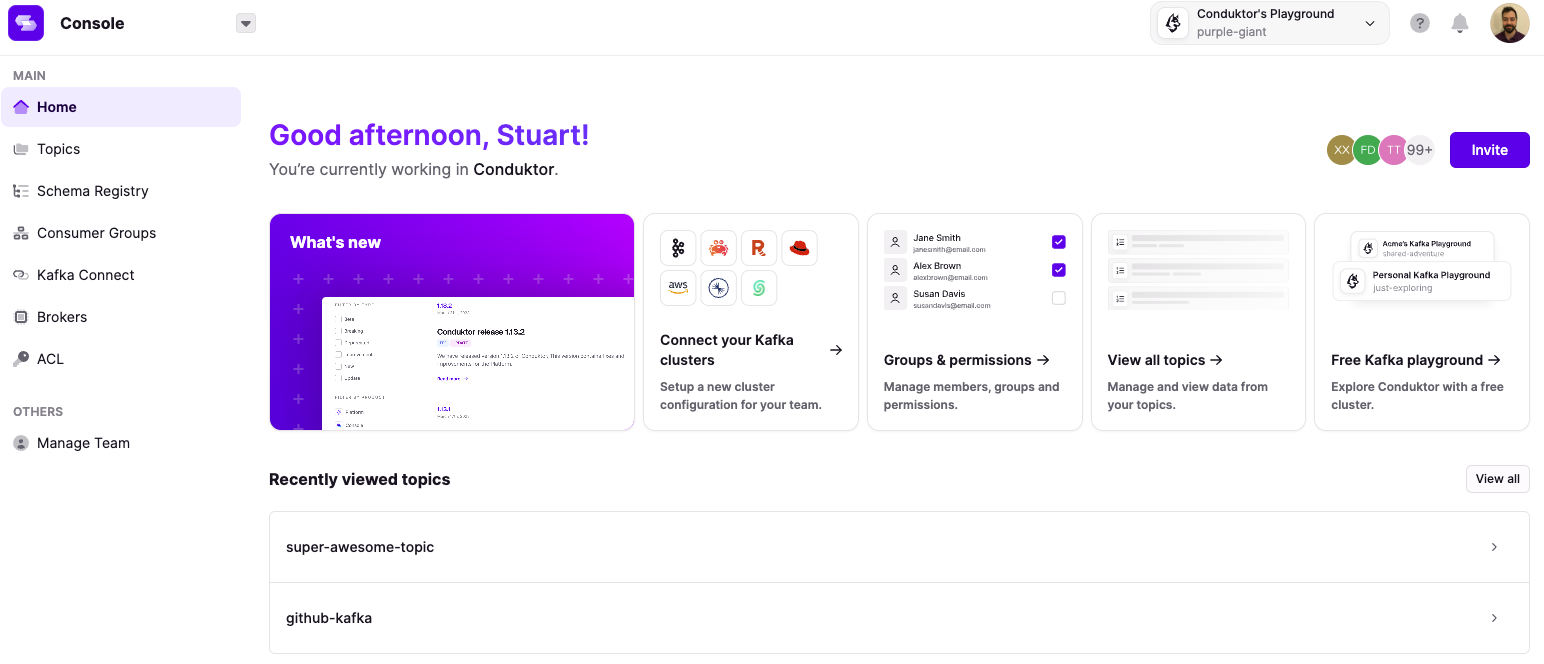Image resolution: width=1544 pixels, height=664 pixels.
Task: Click the Brokers sidebar icon
Action: point(20,317)
